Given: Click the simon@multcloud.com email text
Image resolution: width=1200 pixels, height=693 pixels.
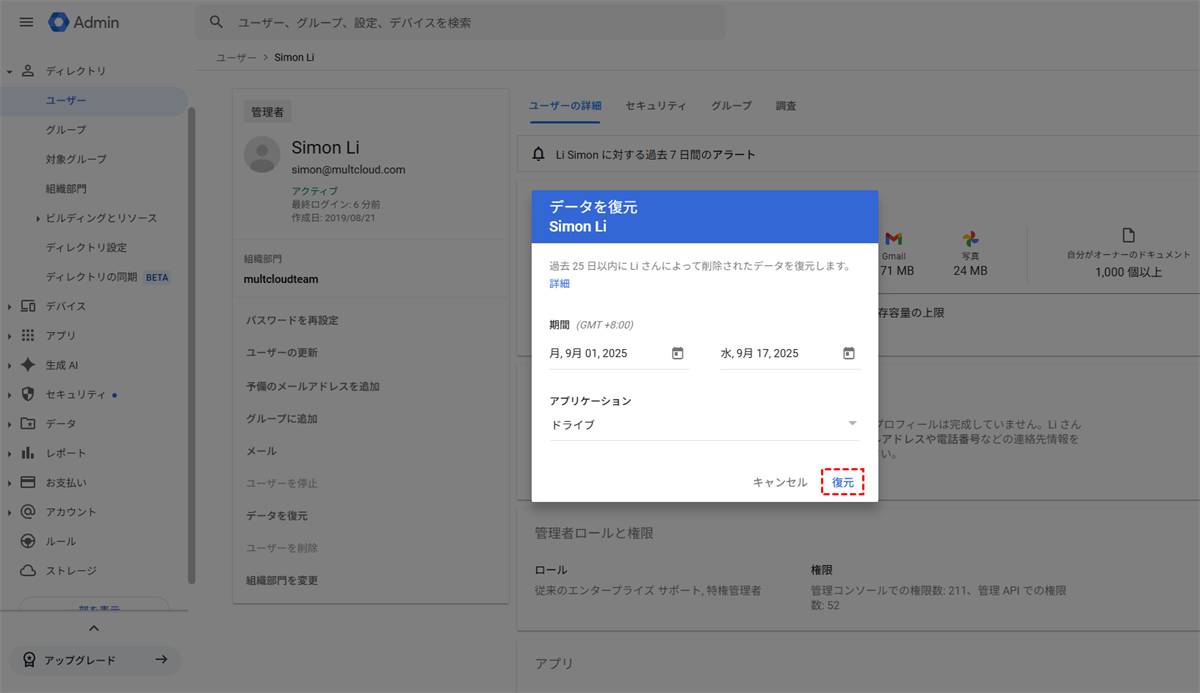Looking at the screenshot, I should click(348, 170).
